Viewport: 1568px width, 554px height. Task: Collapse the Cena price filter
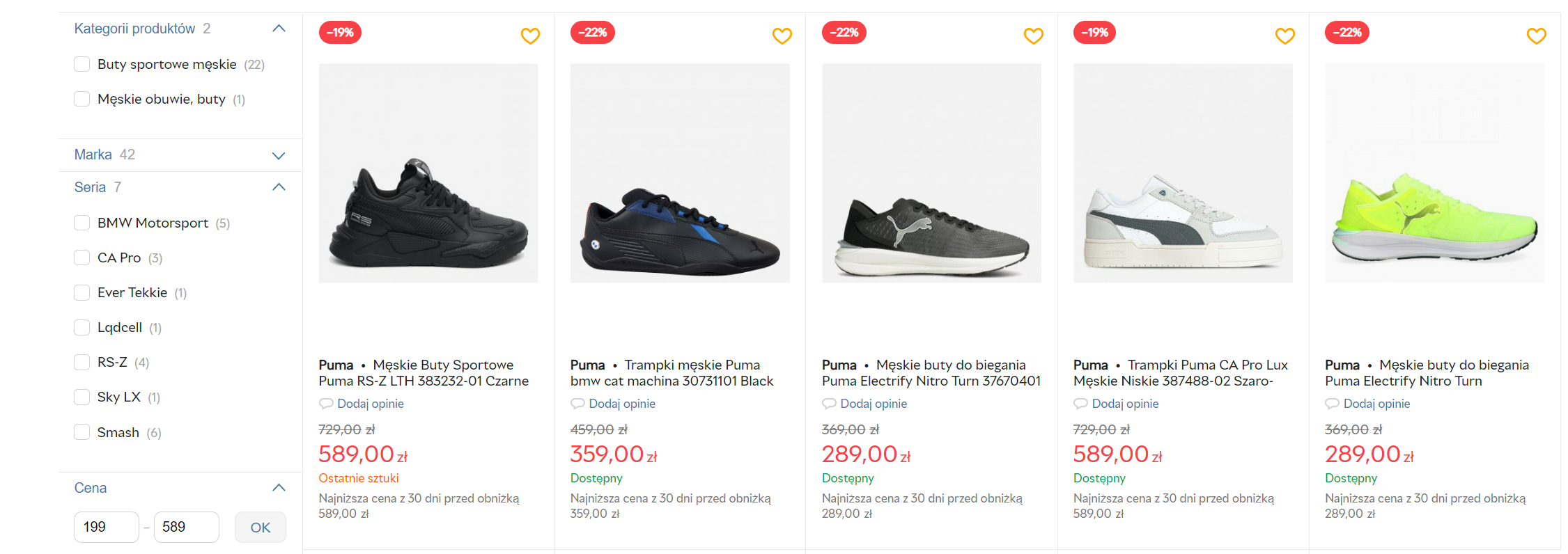(x=279, y=488)
